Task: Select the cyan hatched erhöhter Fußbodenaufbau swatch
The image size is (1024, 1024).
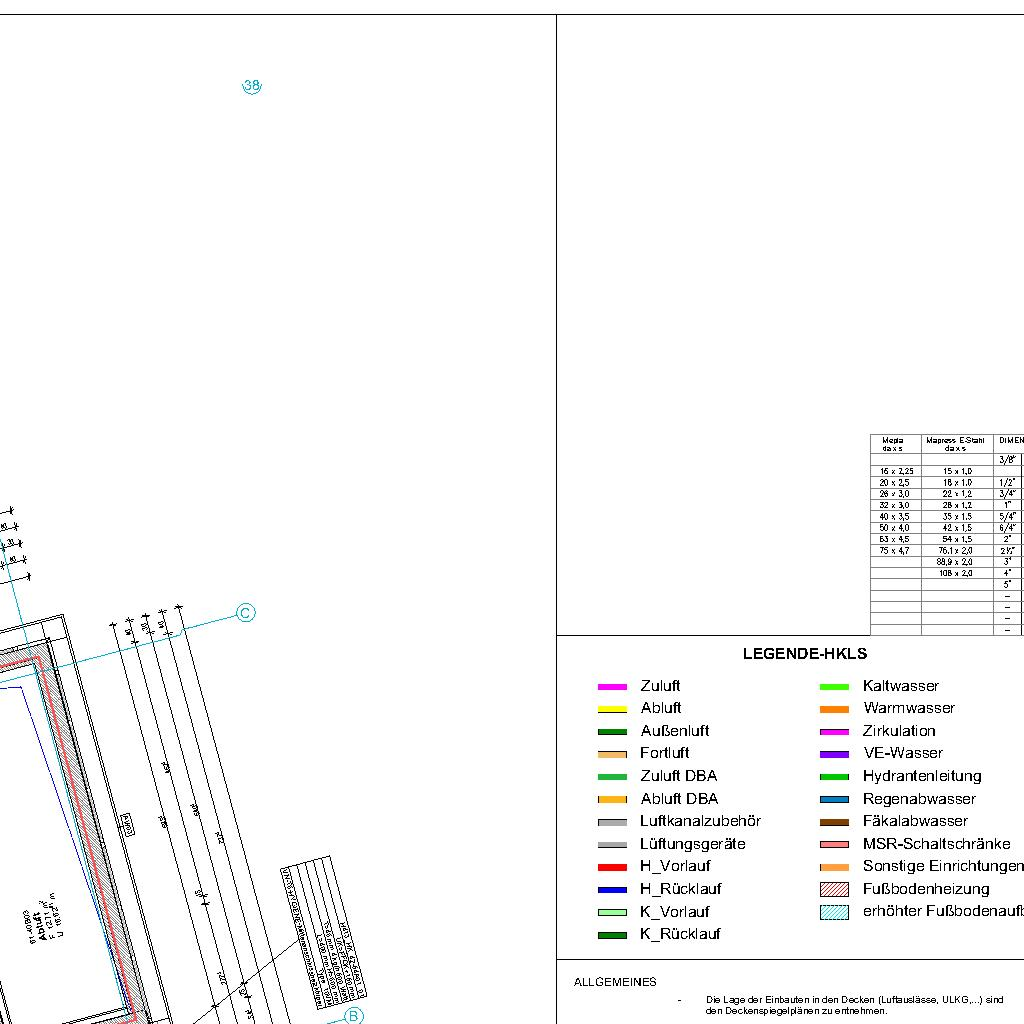Action: click(x=834, y=912)
